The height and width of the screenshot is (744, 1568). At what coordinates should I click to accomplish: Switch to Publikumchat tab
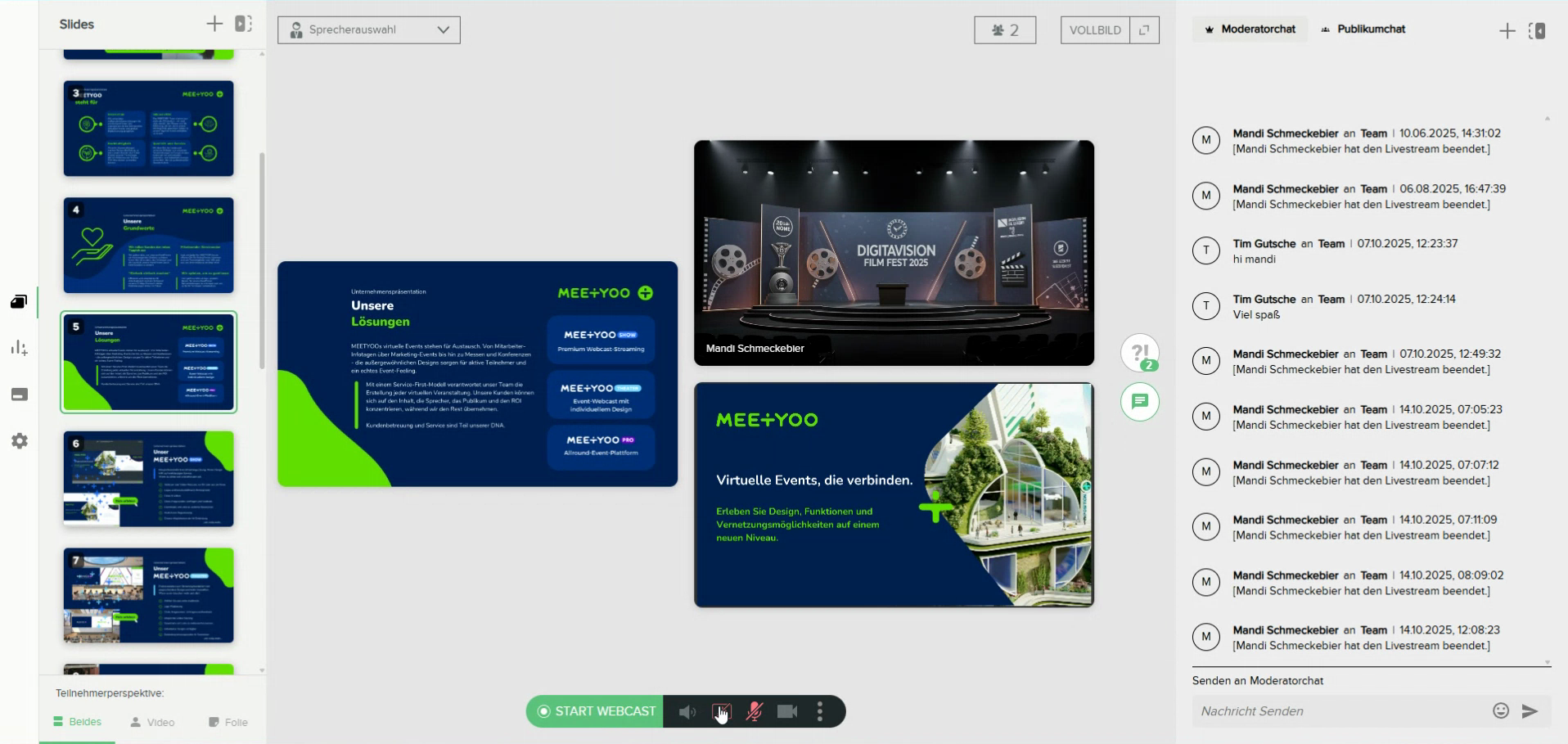pyautogui.click(x=1363, y=29)
